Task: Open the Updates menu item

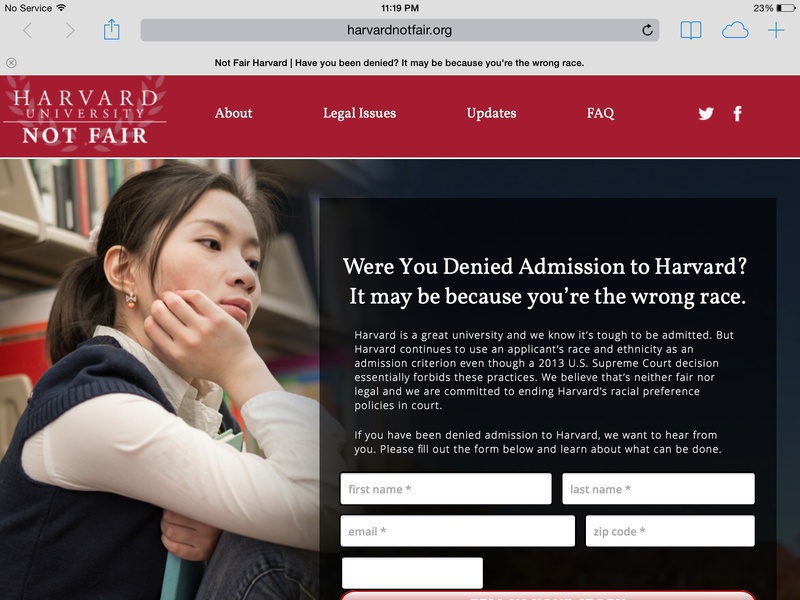Action: [x=491, y=114]
